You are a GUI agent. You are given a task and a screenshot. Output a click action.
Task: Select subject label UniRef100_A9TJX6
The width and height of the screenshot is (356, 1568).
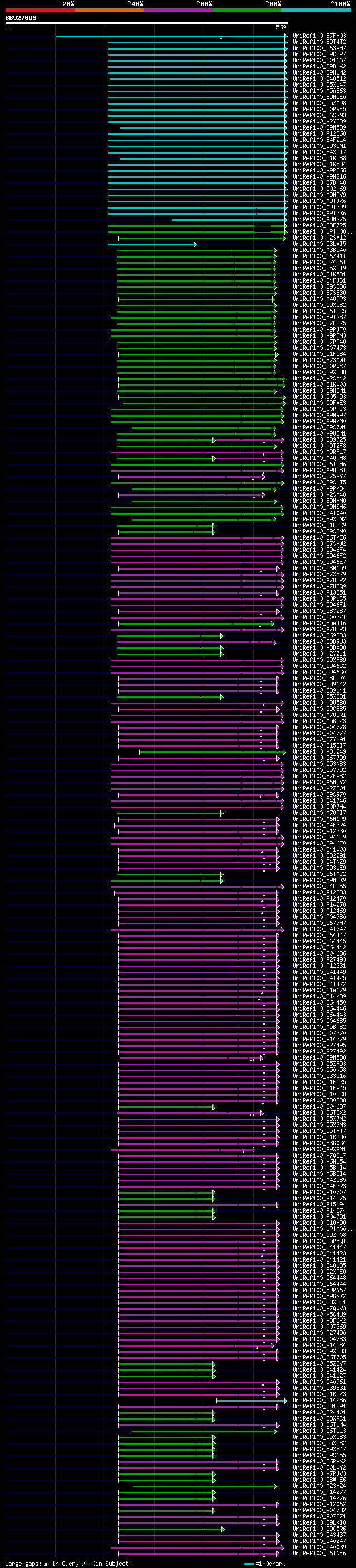coord(319,201)
